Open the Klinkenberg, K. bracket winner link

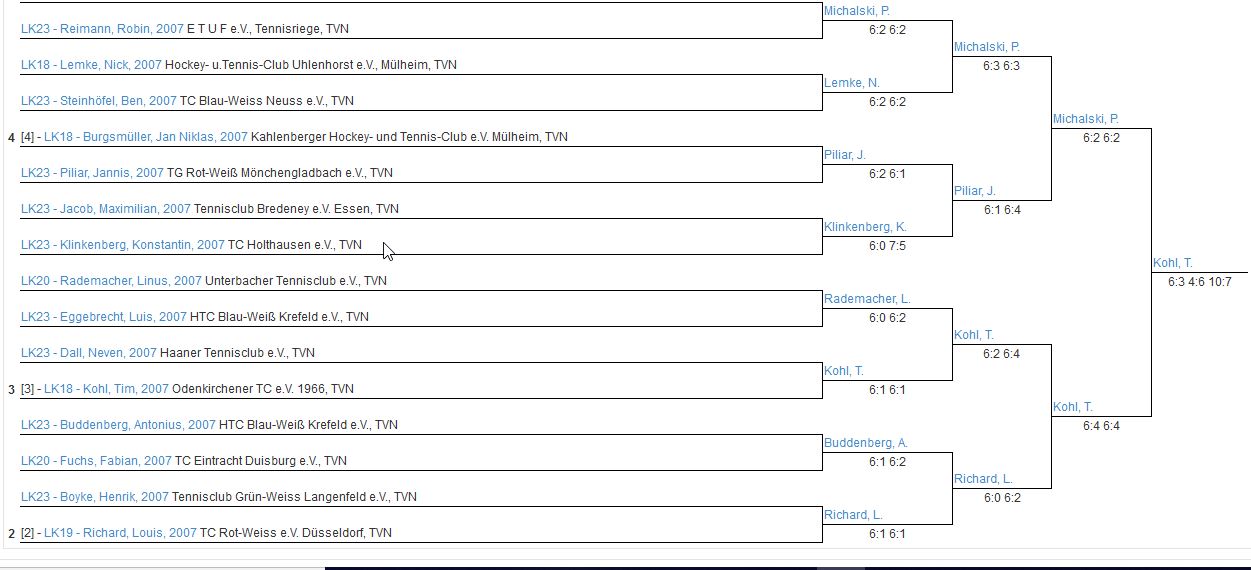pyautogui.click(x=865, y=227)
